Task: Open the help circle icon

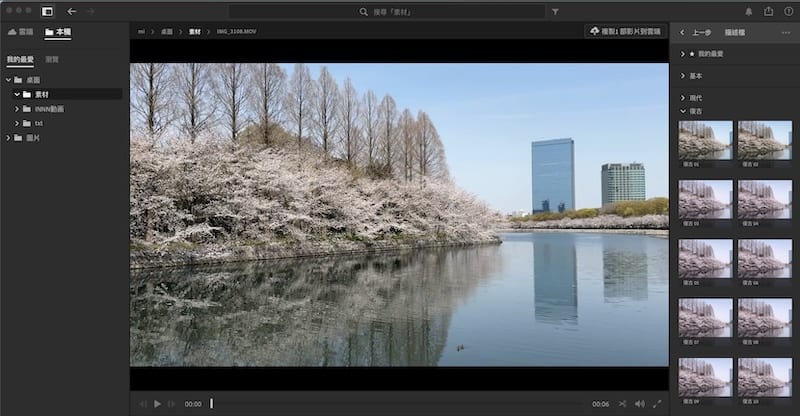Action: (788, 11)
